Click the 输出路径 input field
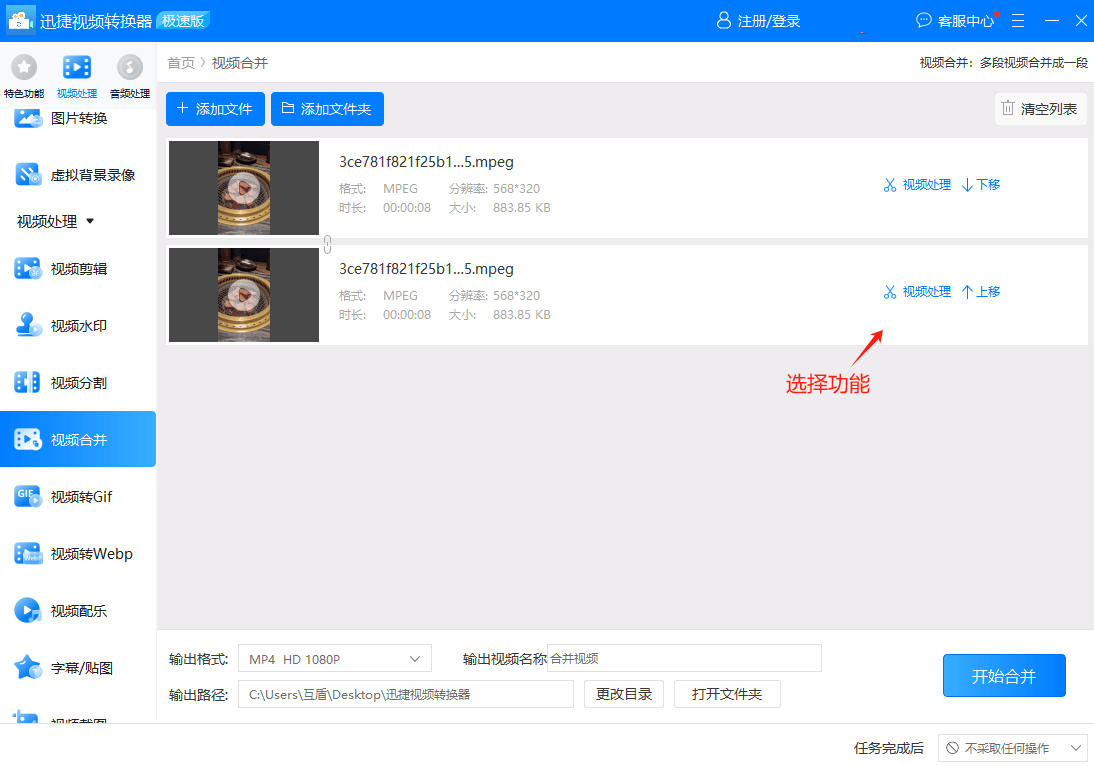 point(405,694)
